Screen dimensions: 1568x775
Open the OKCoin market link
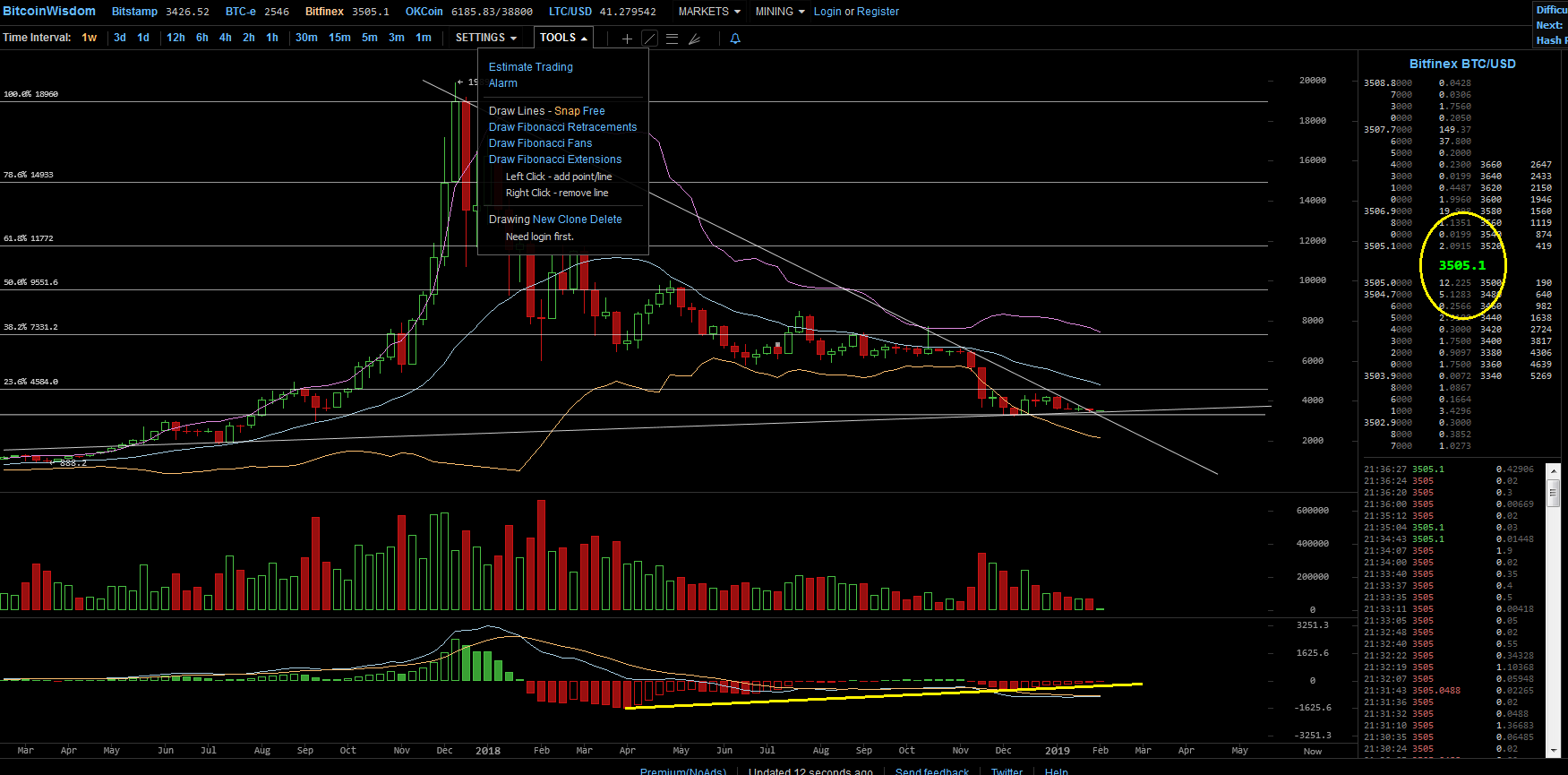[x=424, y=12]
